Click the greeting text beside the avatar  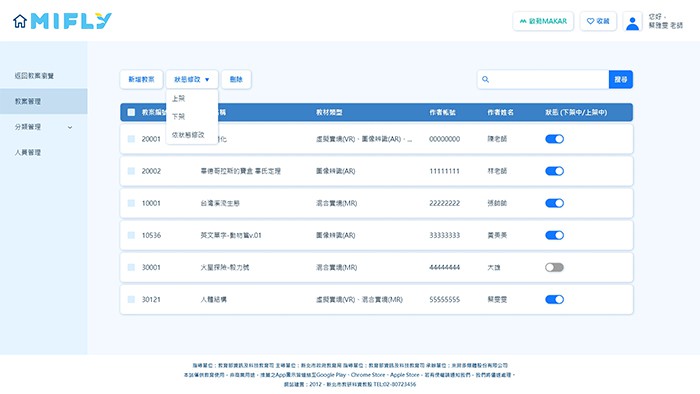[x=666, y=21]
